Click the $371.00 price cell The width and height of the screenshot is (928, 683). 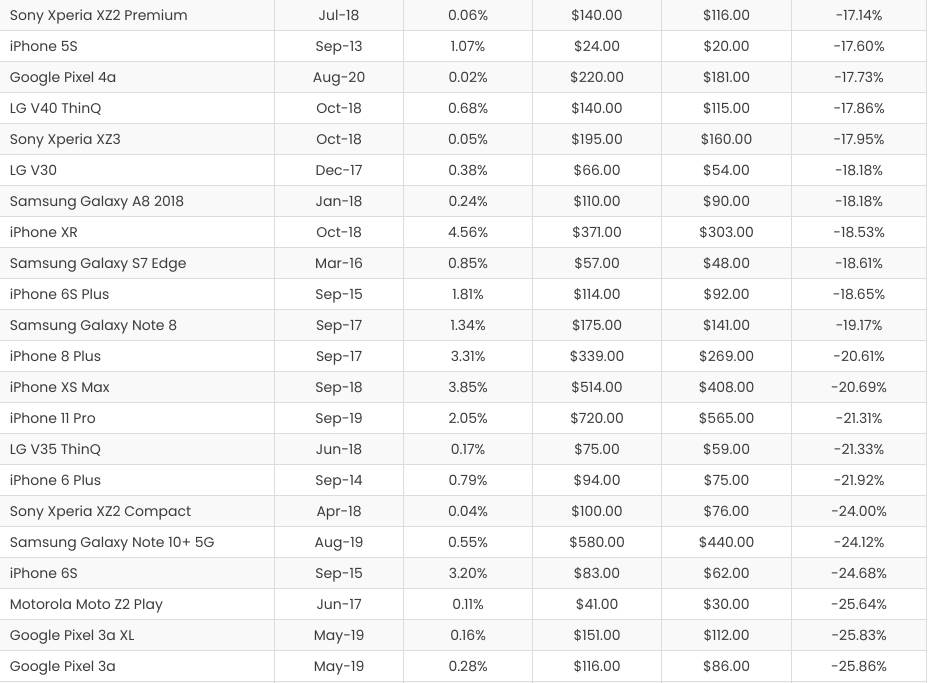(596, 232)
